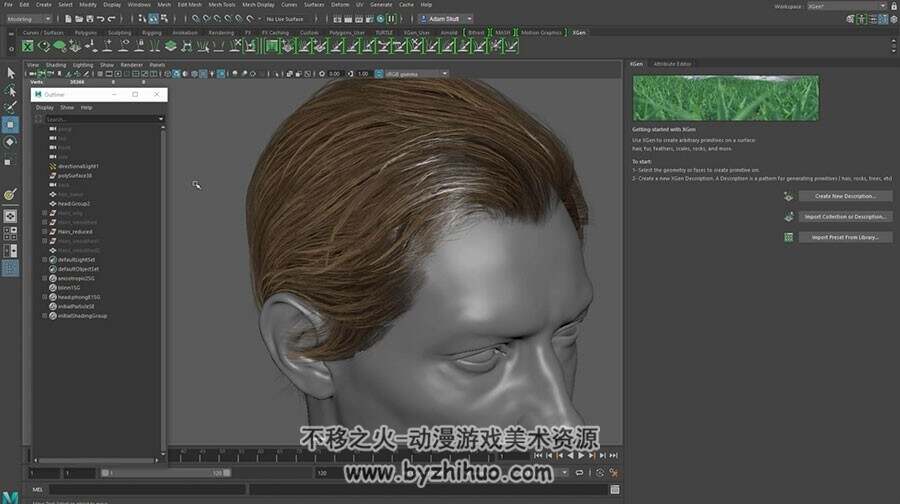900x504 pixels.
Task: Select the arrow Select tool in toolbox
Action: 10,73
